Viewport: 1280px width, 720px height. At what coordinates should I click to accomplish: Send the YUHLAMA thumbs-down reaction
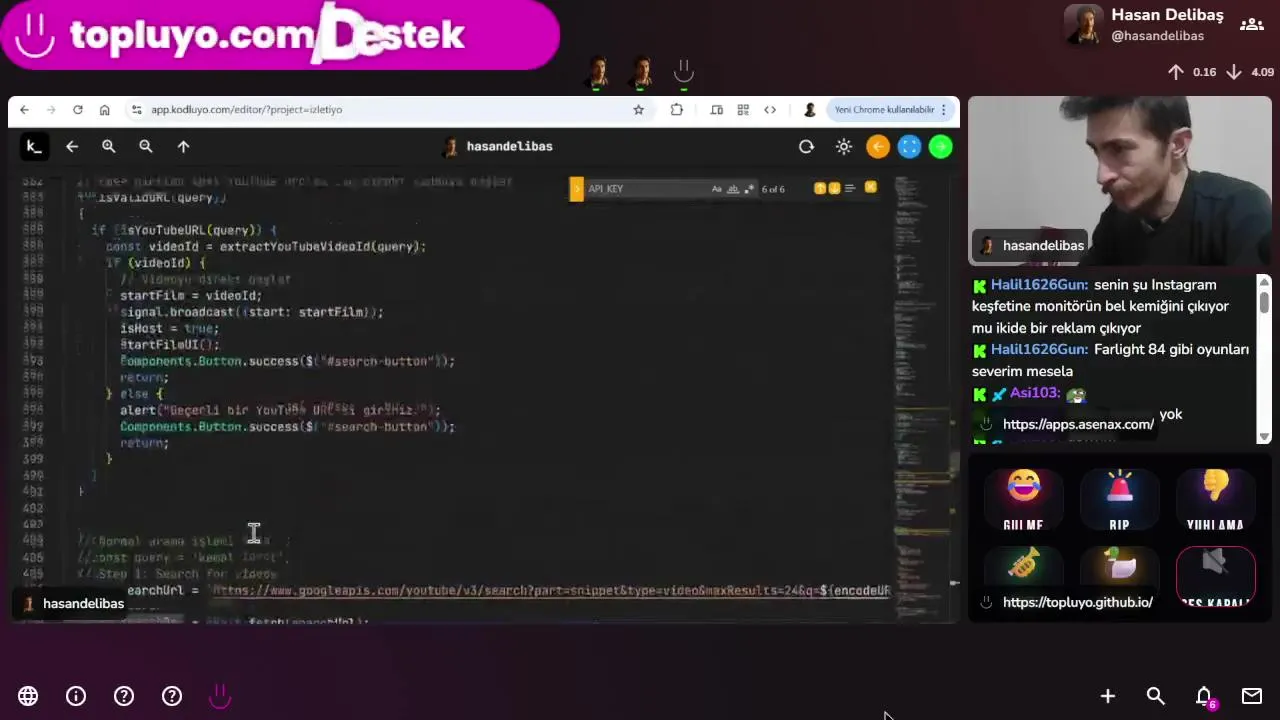1215,501
